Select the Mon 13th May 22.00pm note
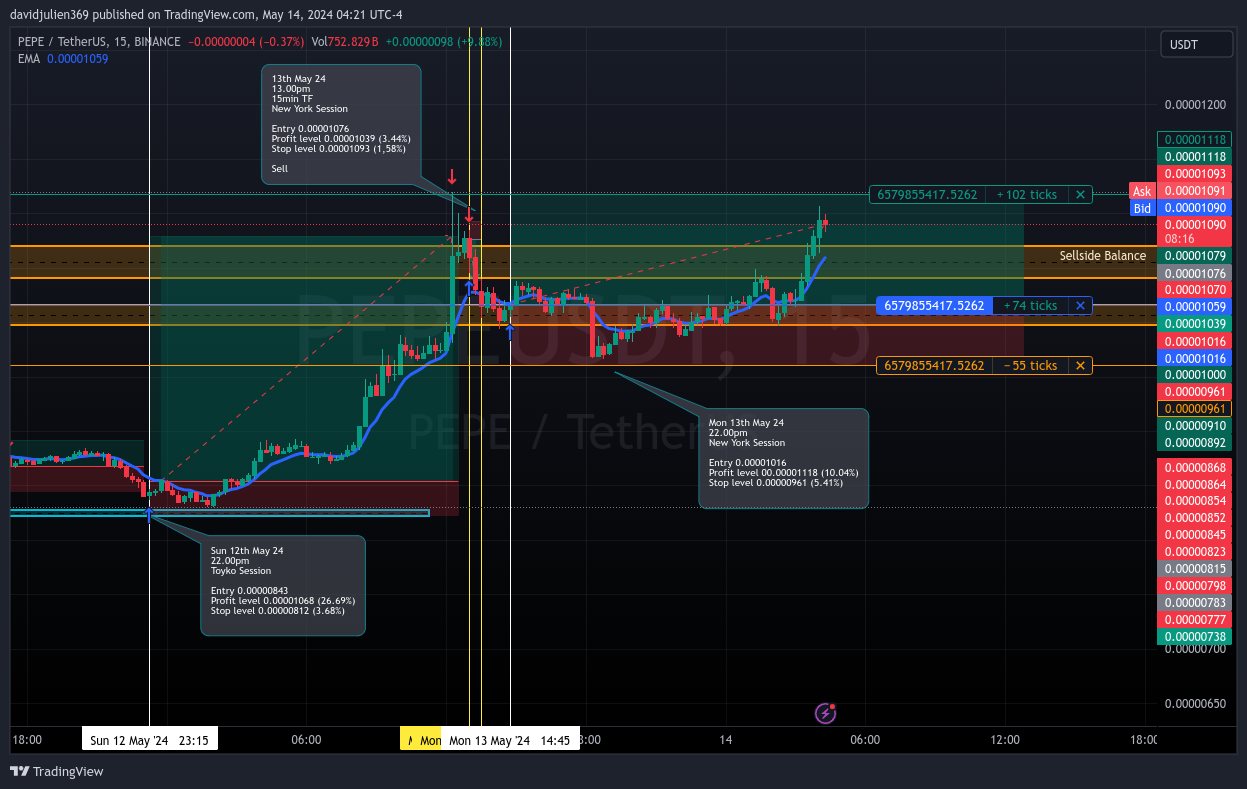Screen dimensions: 1247x789 coord(784,458)
